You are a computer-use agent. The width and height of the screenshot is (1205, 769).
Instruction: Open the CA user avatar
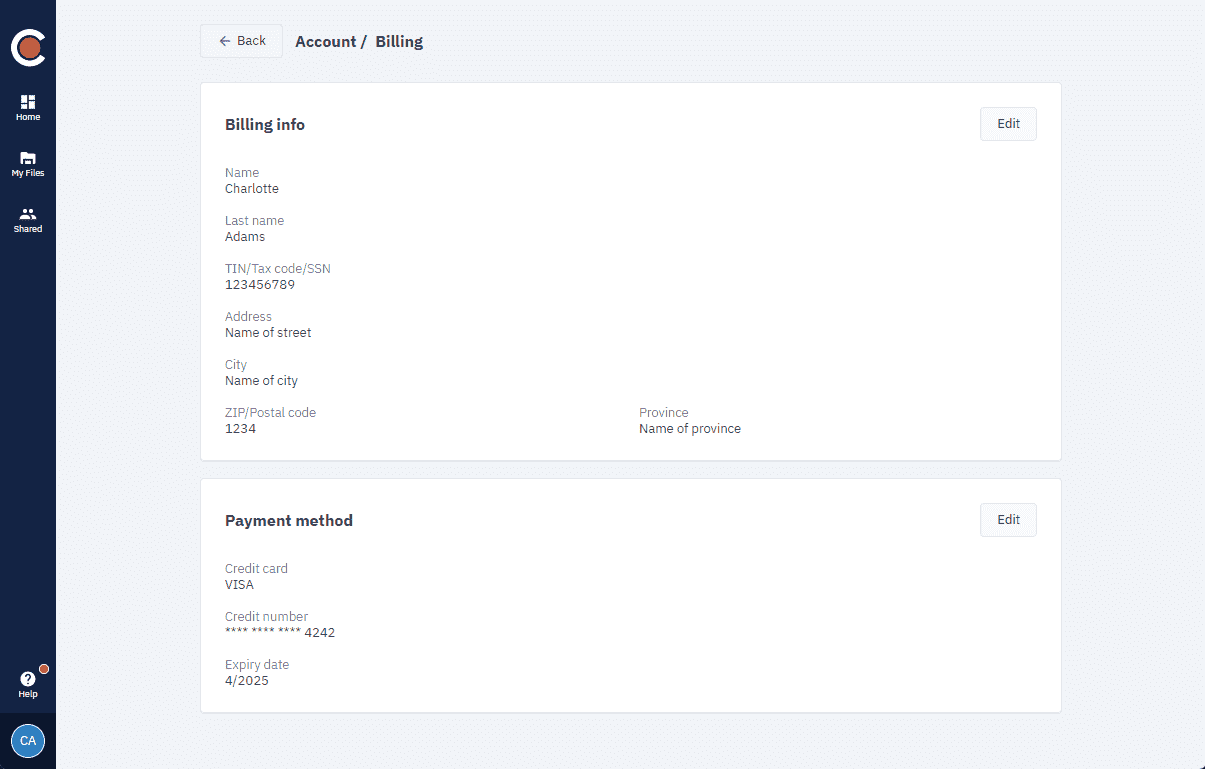point(28,741)
